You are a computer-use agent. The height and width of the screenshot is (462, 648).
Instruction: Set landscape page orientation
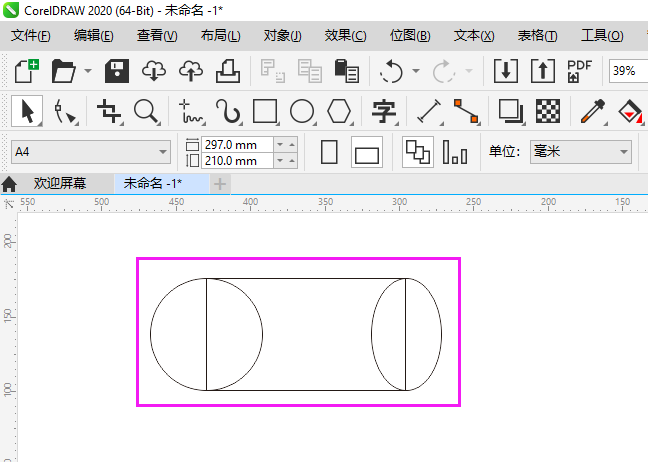click(x=367, y=152)
